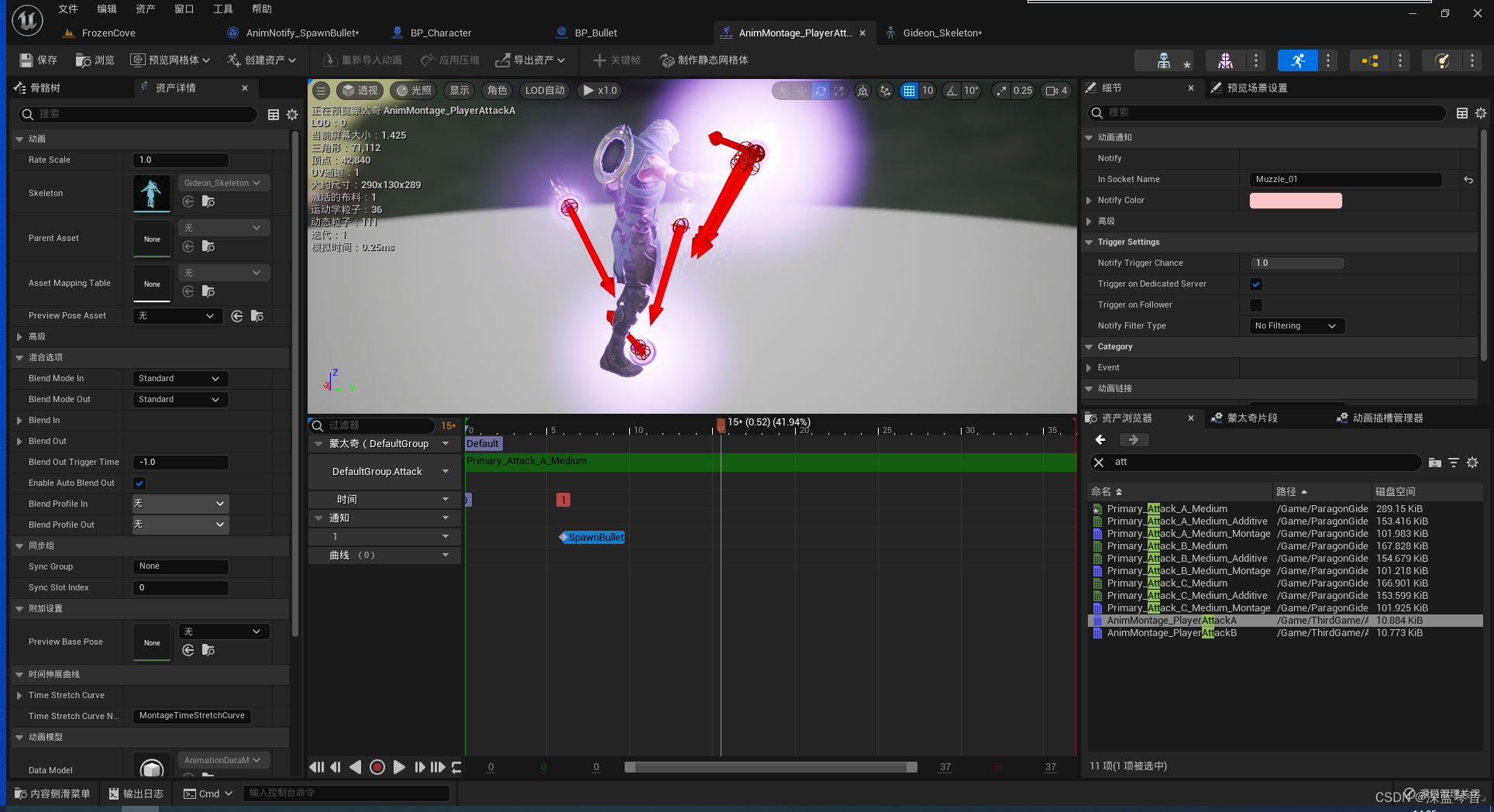The image size is (1494, 812).
Task: Switch to the Gideon_Skeleton tab
Action: 941,33
